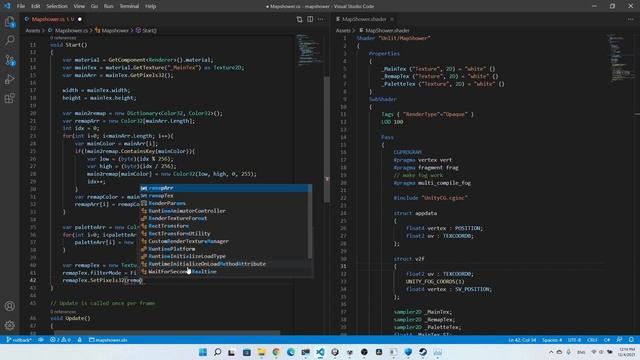The image size is (640, 360).
Task: Select RuntimeInitializeLoadType suggestion
Action: point(226,256)
